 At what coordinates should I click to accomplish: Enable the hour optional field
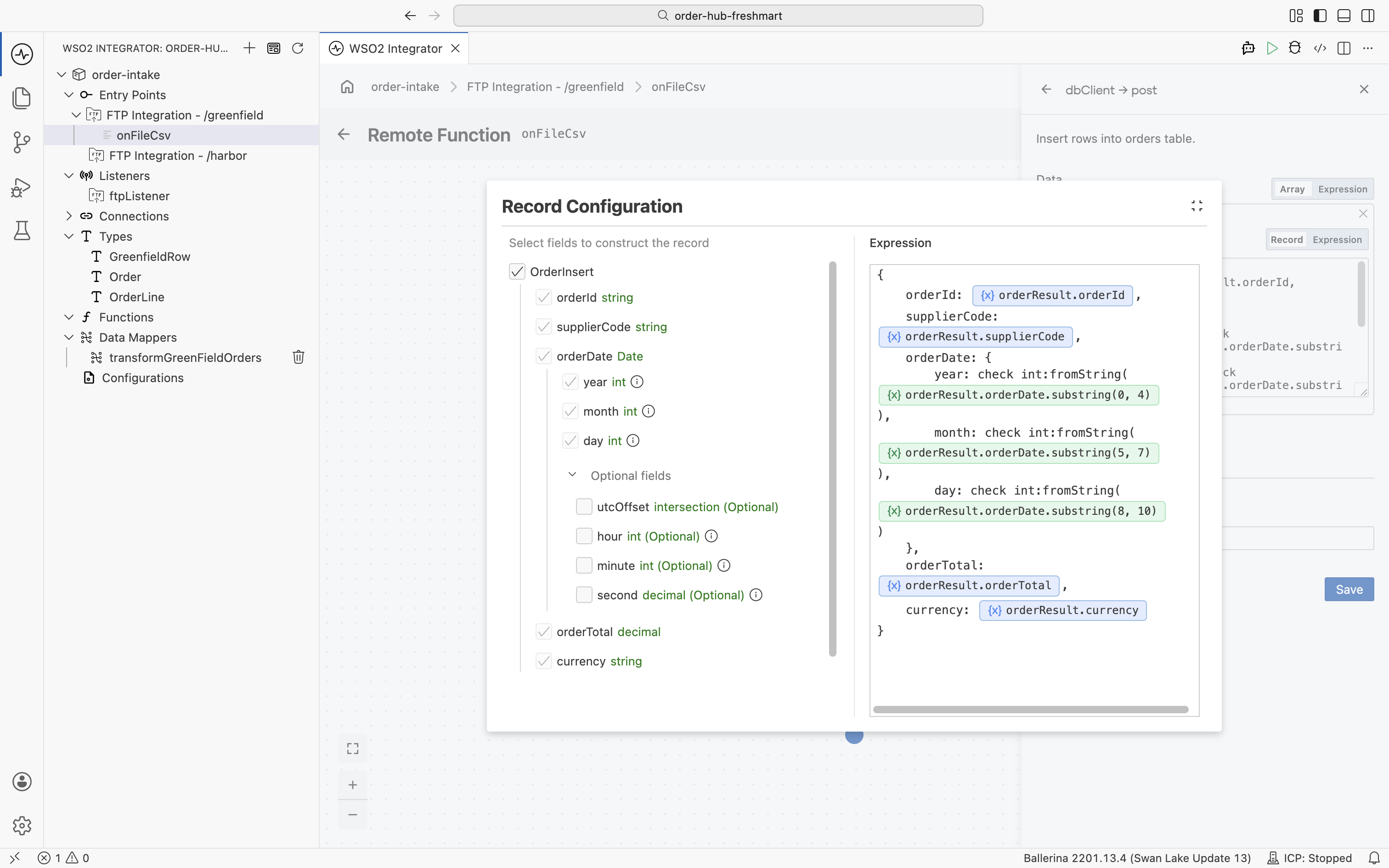click(584, 535)
